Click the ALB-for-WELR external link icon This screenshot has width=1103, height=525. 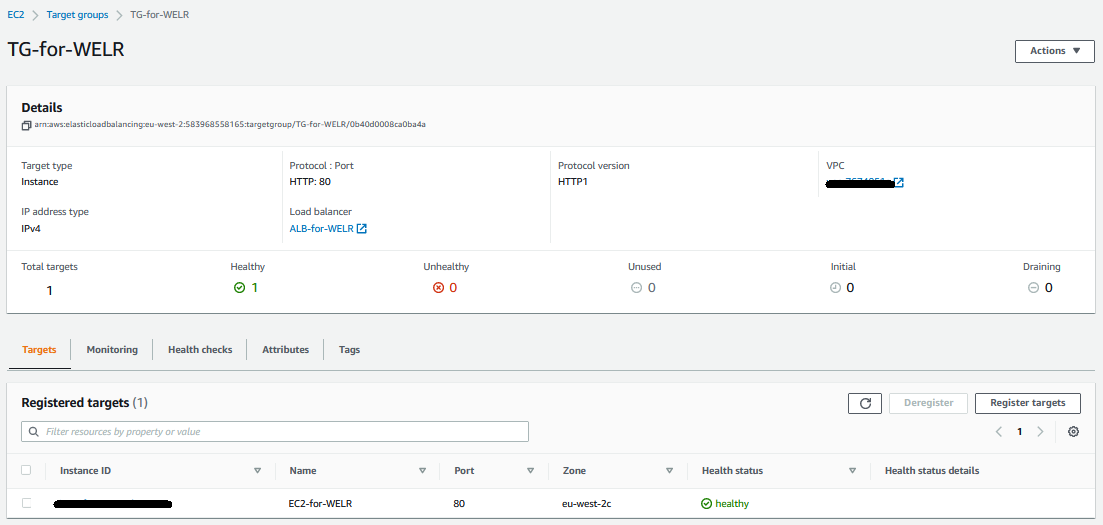click(x=362, y=229)
